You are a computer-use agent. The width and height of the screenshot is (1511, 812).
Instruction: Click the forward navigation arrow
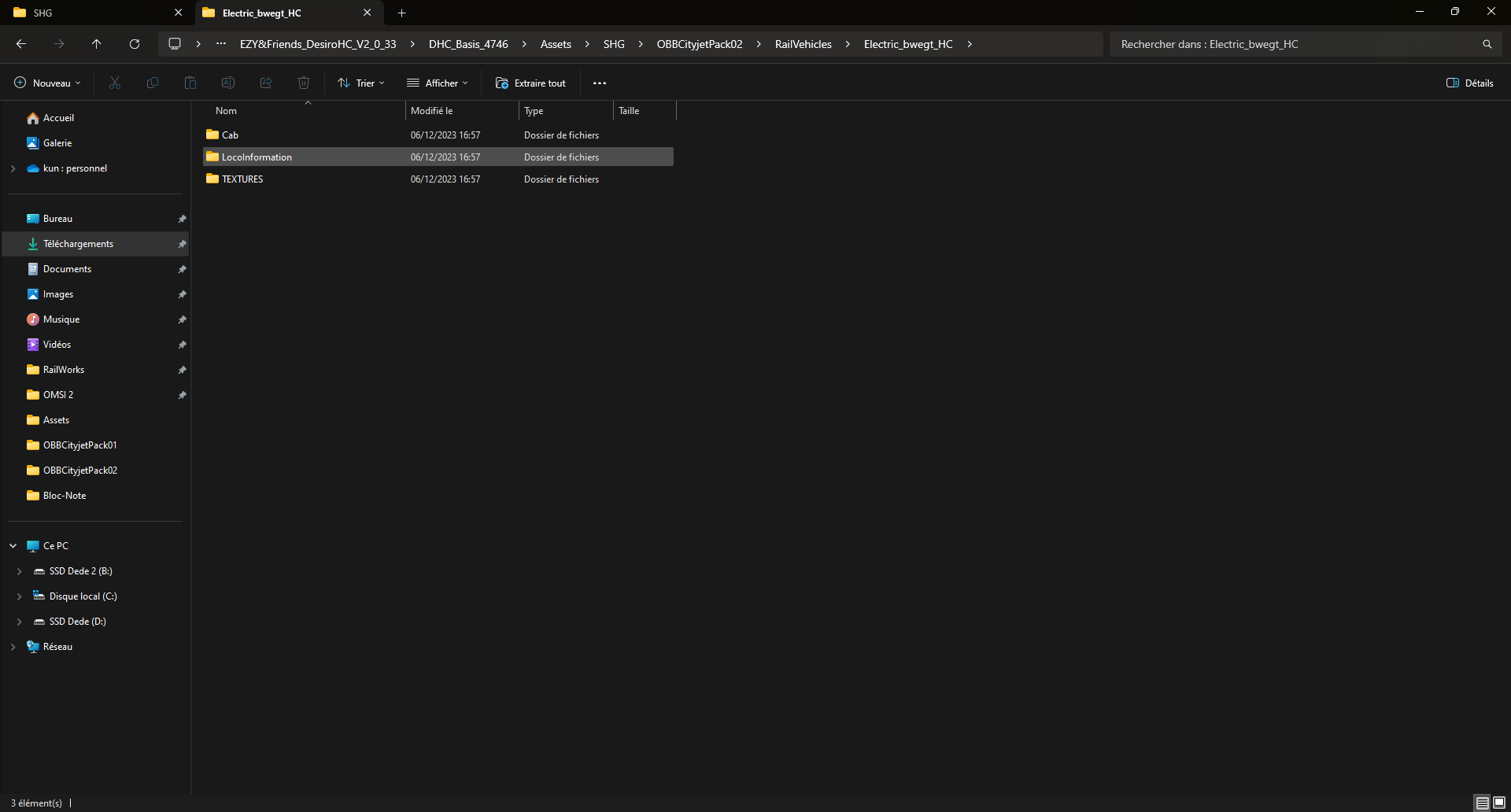[x=59, y=44]
